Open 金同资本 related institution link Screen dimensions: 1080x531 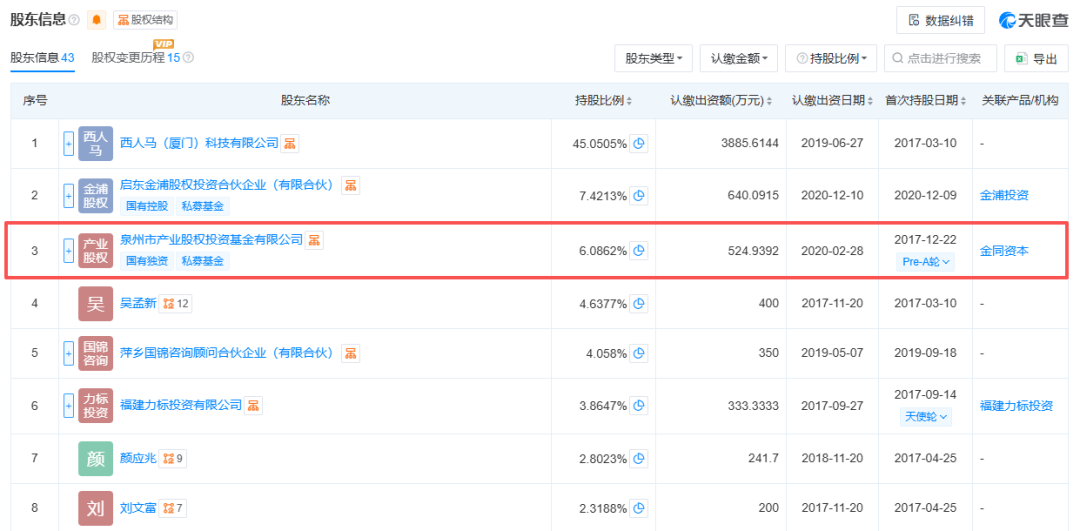click(1004, 251)
